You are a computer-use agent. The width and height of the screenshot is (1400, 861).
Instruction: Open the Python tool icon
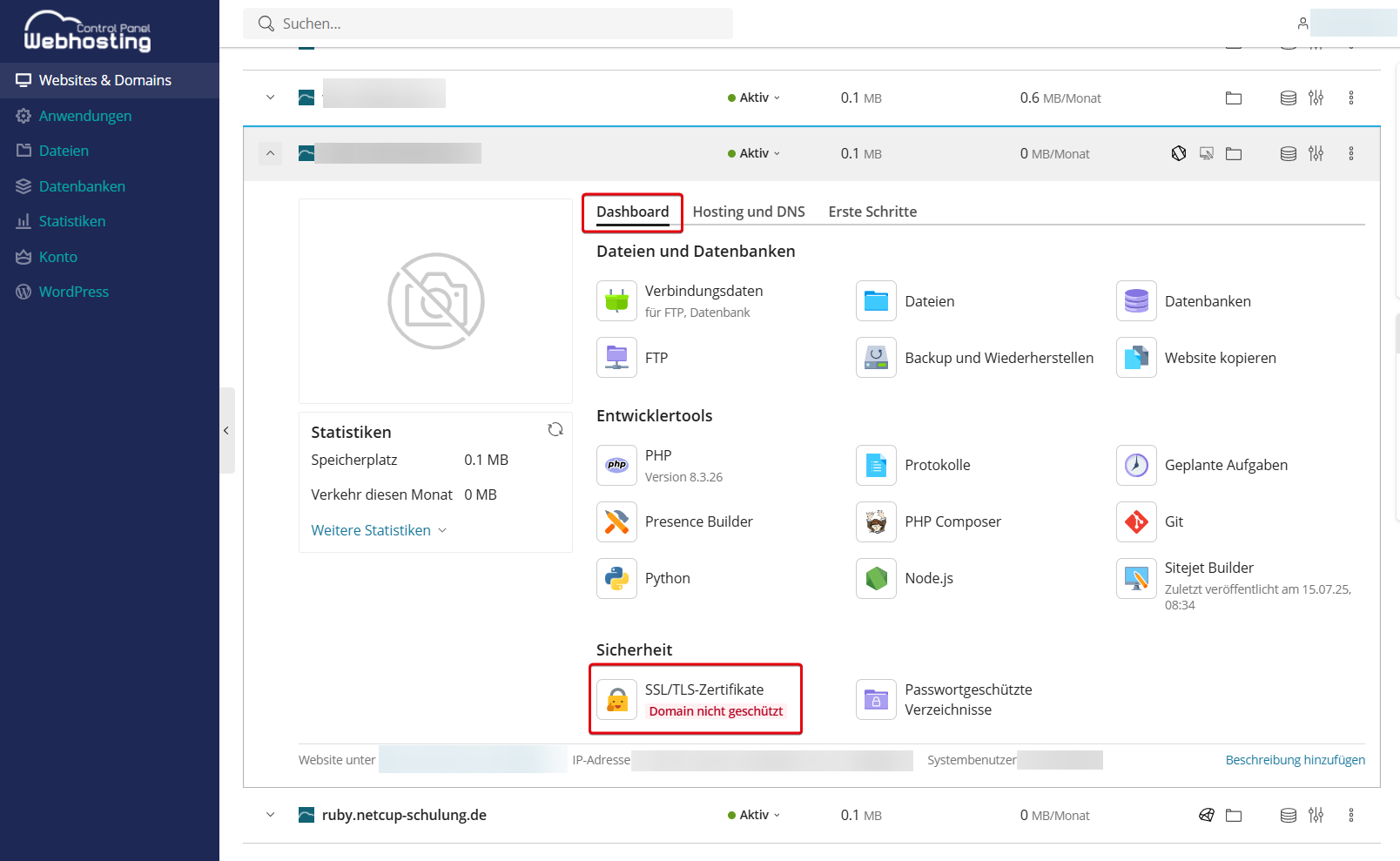(x=616, y=578)
